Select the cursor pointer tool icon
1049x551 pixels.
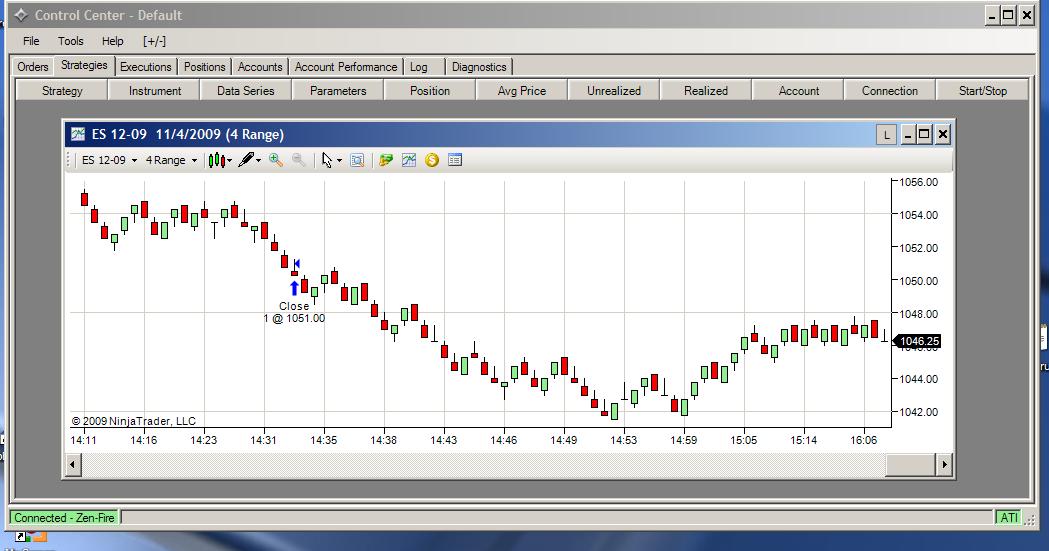point(326,160)
